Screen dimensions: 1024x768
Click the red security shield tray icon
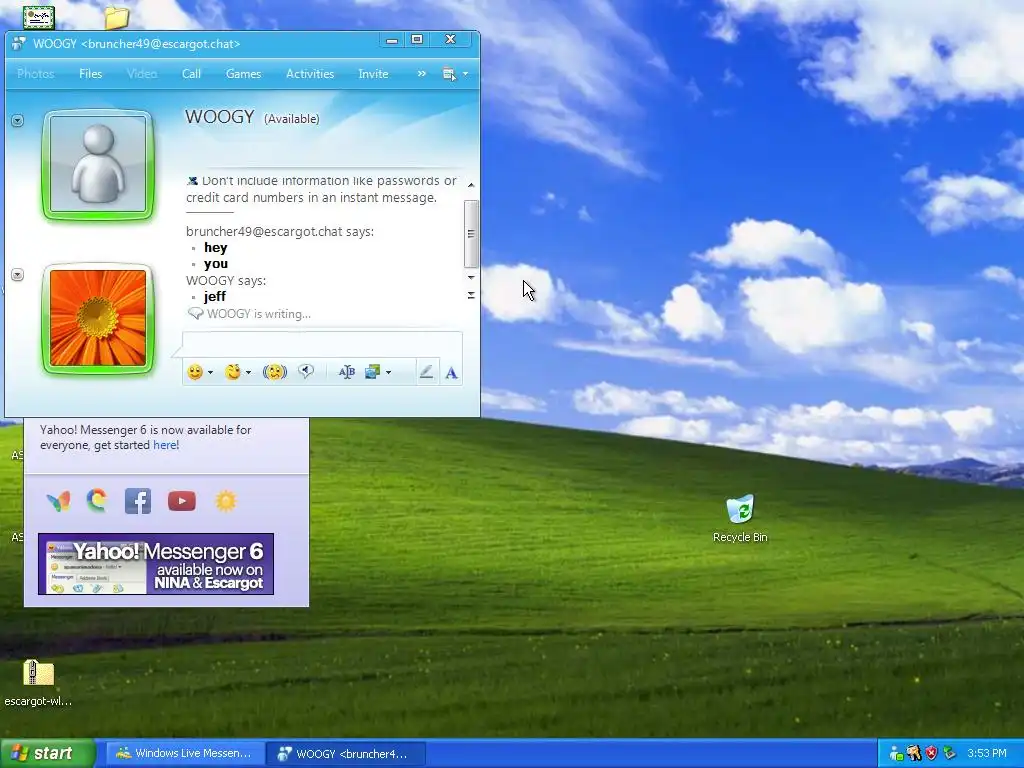click(931, 754)
